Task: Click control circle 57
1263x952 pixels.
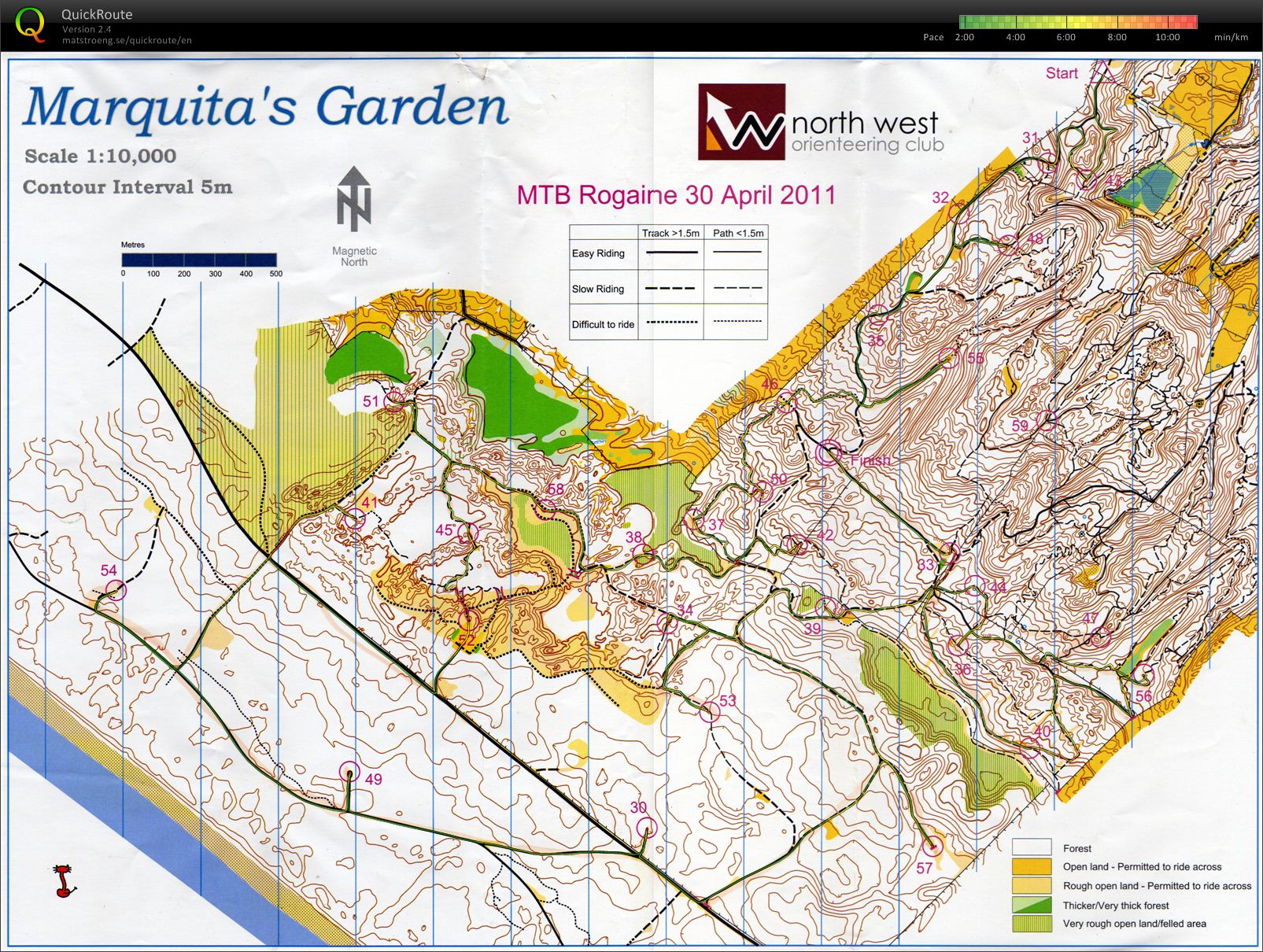Action: tap(932, 847)
